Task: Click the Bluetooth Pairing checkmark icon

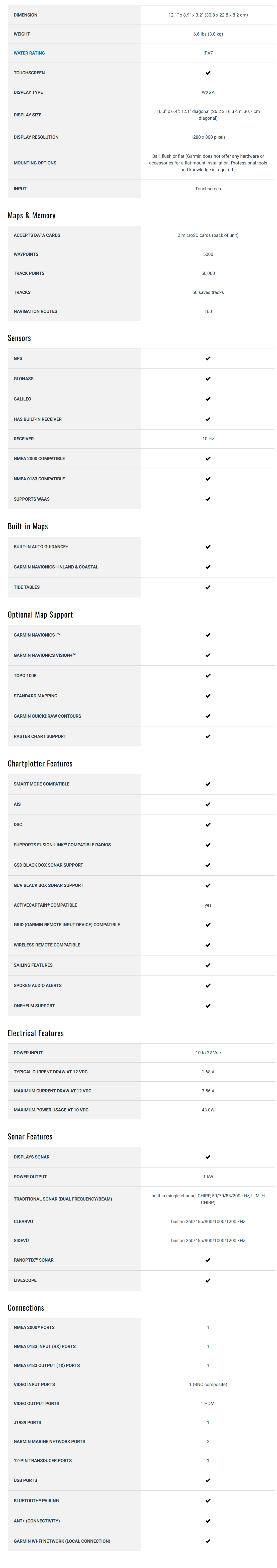Action: pyautogui.click(x=208, y=1500)
